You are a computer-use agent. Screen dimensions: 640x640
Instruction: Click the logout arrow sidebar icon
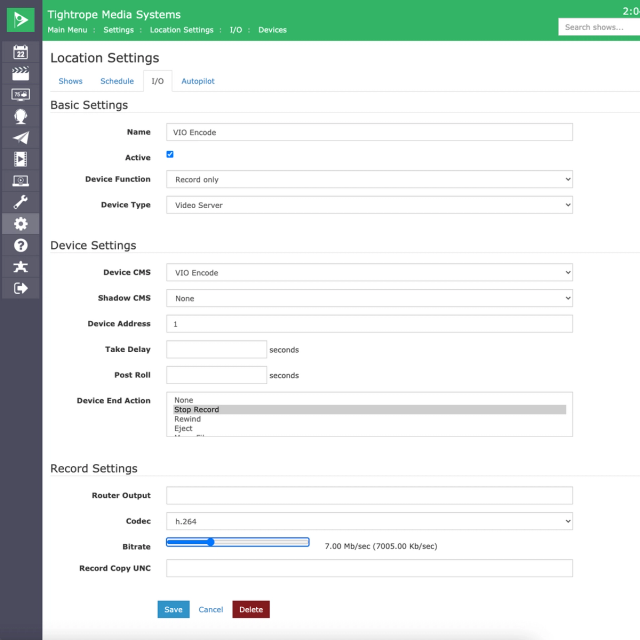20,288
